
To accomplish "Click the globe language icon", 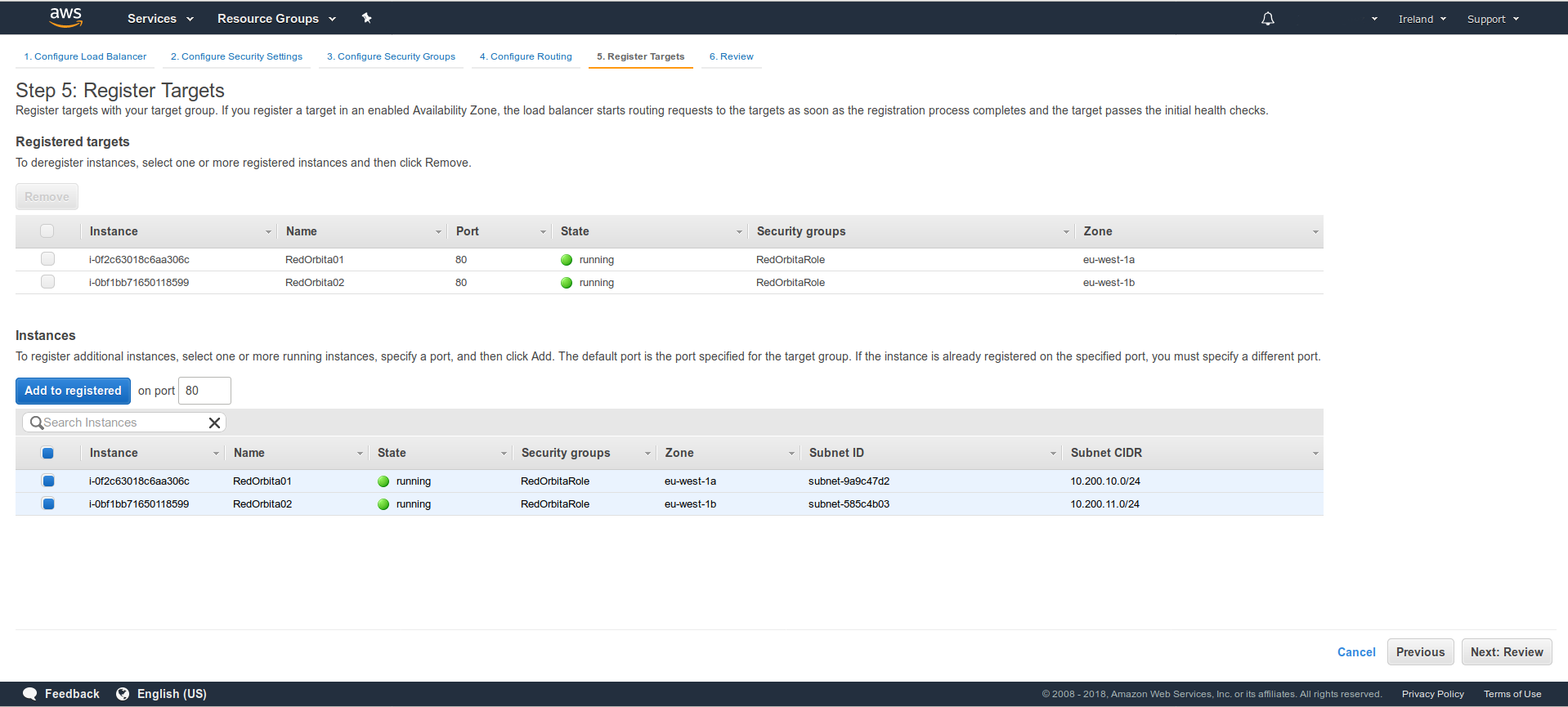I will tap(123, 694).
